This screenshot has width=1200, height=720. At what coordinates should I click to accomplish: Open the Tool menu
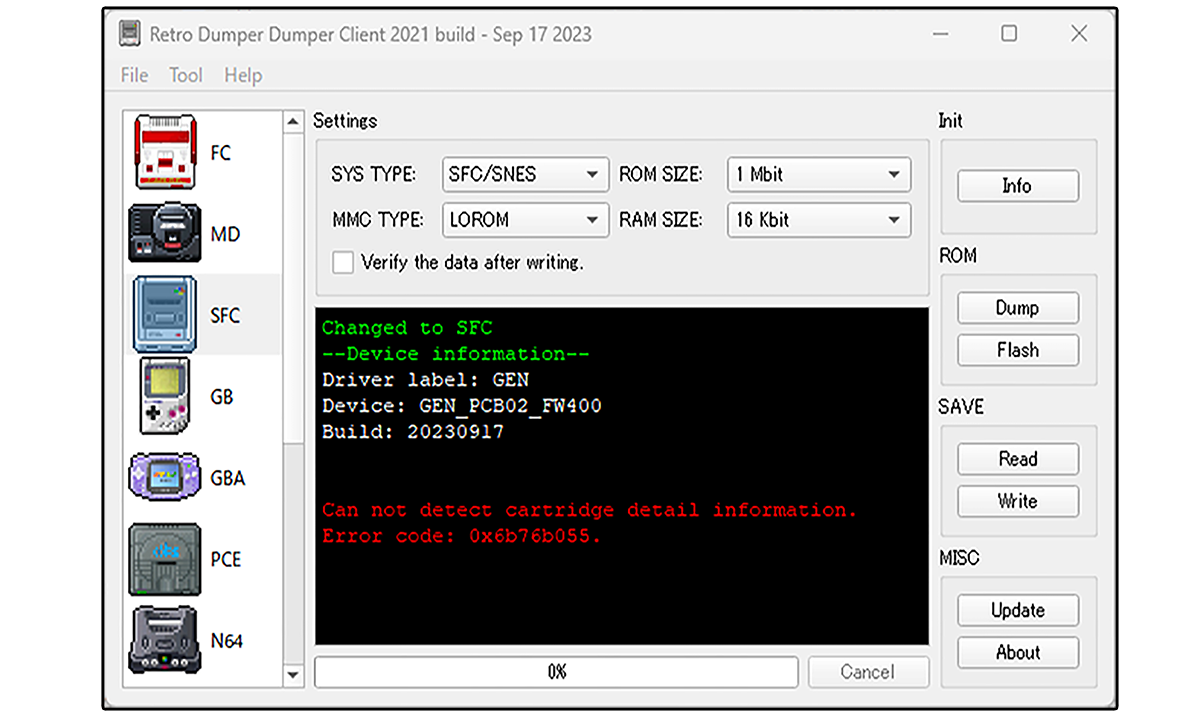pos(186,75)
